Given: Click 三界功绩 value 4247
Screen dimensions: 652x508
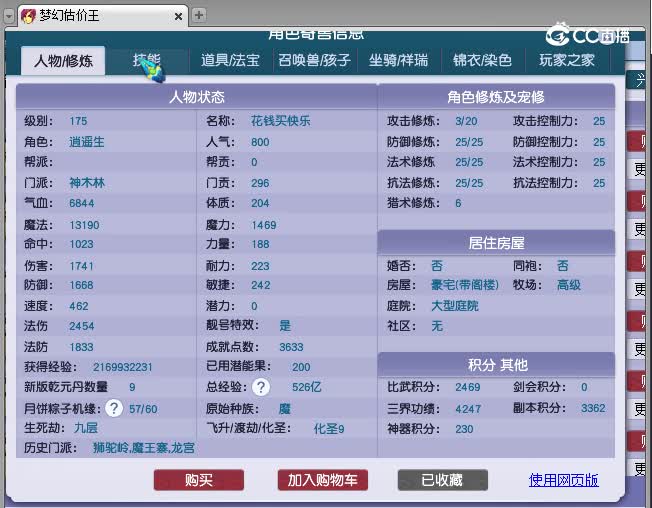Looking at the screenshot, I should [x=468, y=409].
